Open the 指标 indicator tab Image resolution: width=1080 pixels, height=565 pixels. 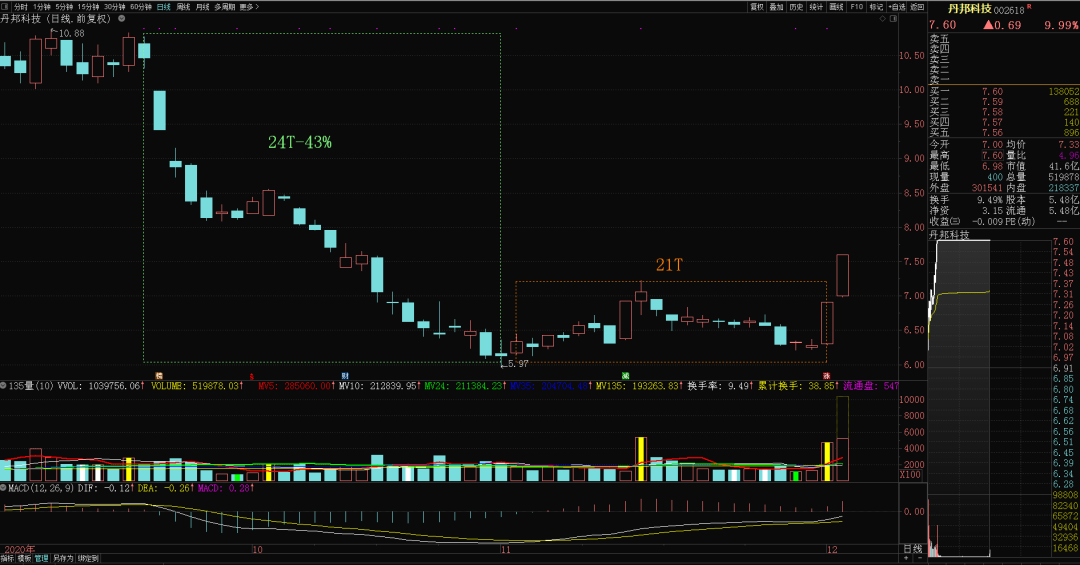(6, 559)
